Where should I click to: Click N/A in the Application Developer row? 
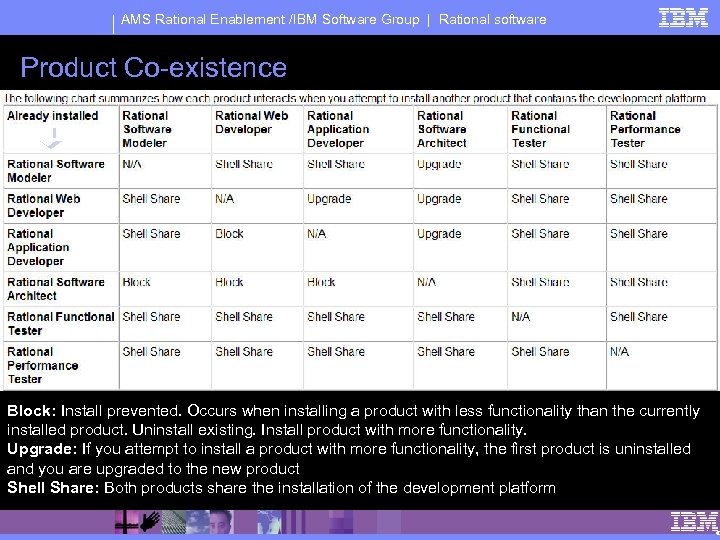coord(316,234)
